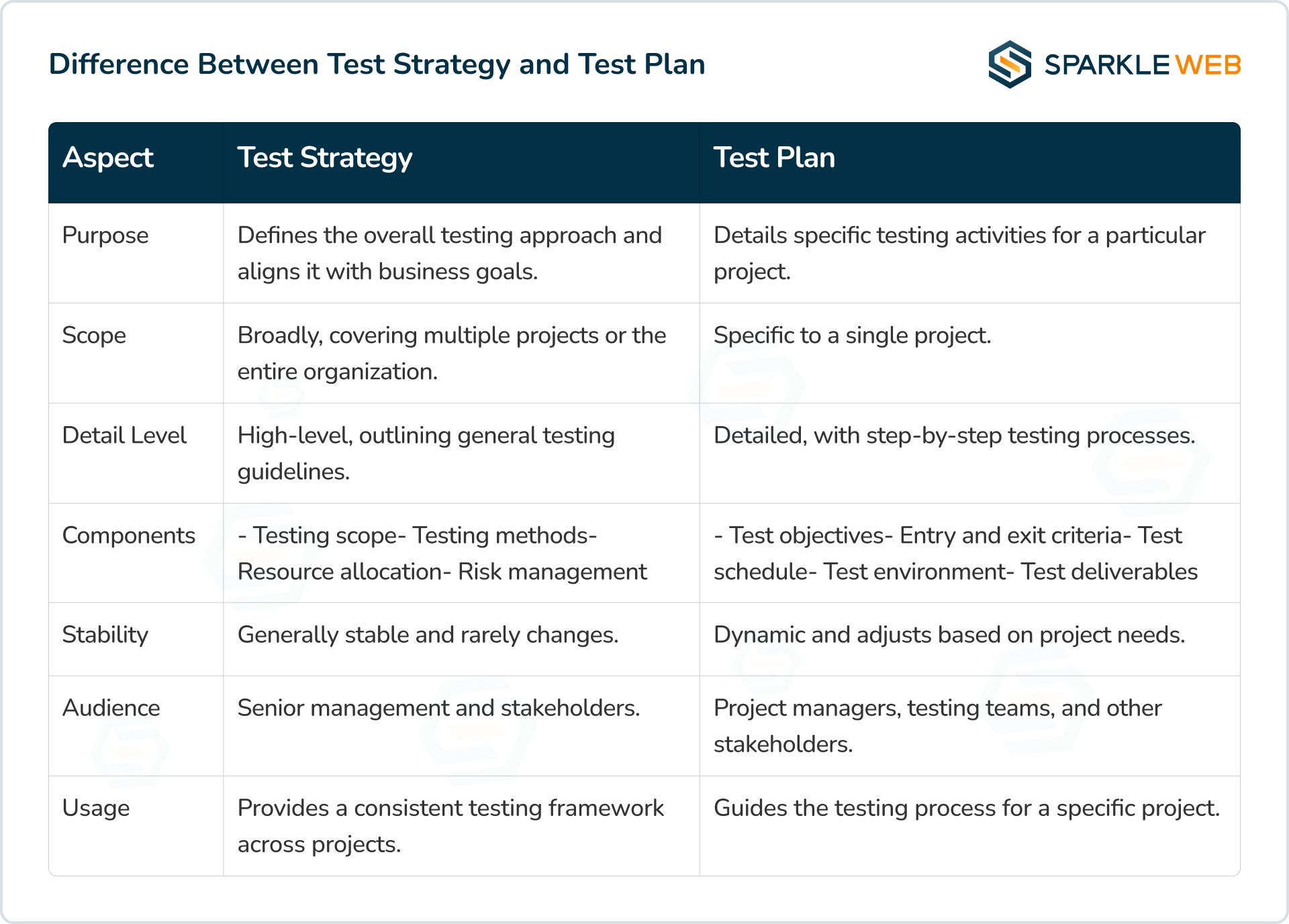Screen dimensions: 1289x924
Task: Click the Detail Level row label
Action: pyautogui.click(x=124, y=435)
